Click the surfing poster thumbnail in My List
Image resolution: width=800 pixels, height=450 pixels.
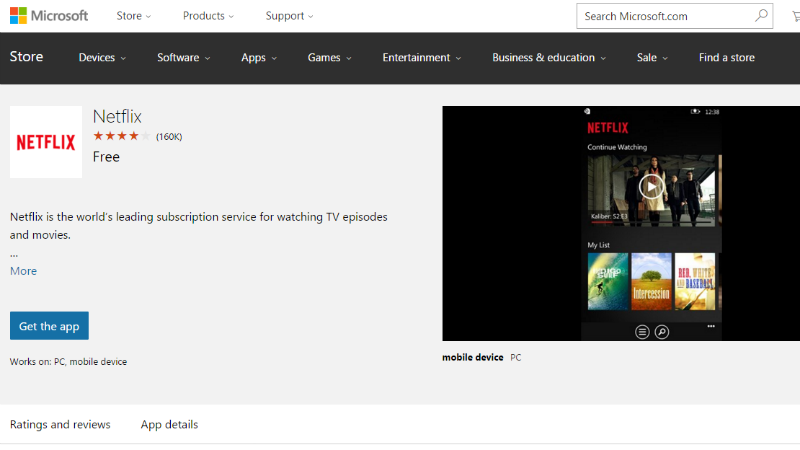(x=608, y=281)
